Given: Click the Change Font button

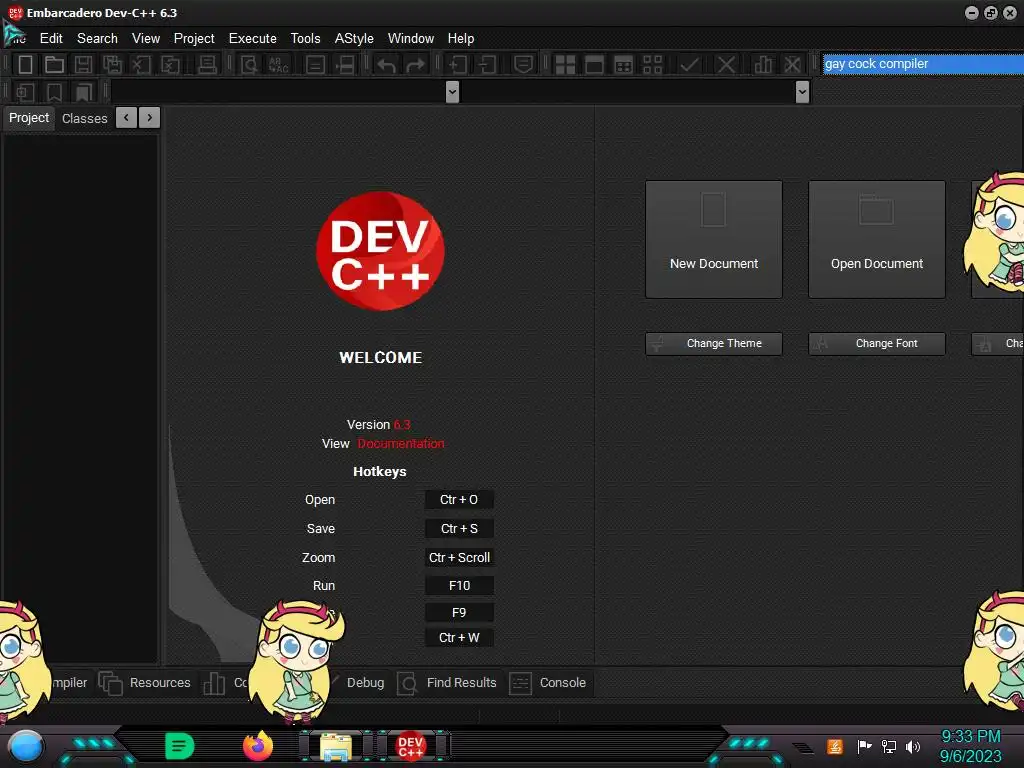Looking at the screenshot, I should 877,344.
